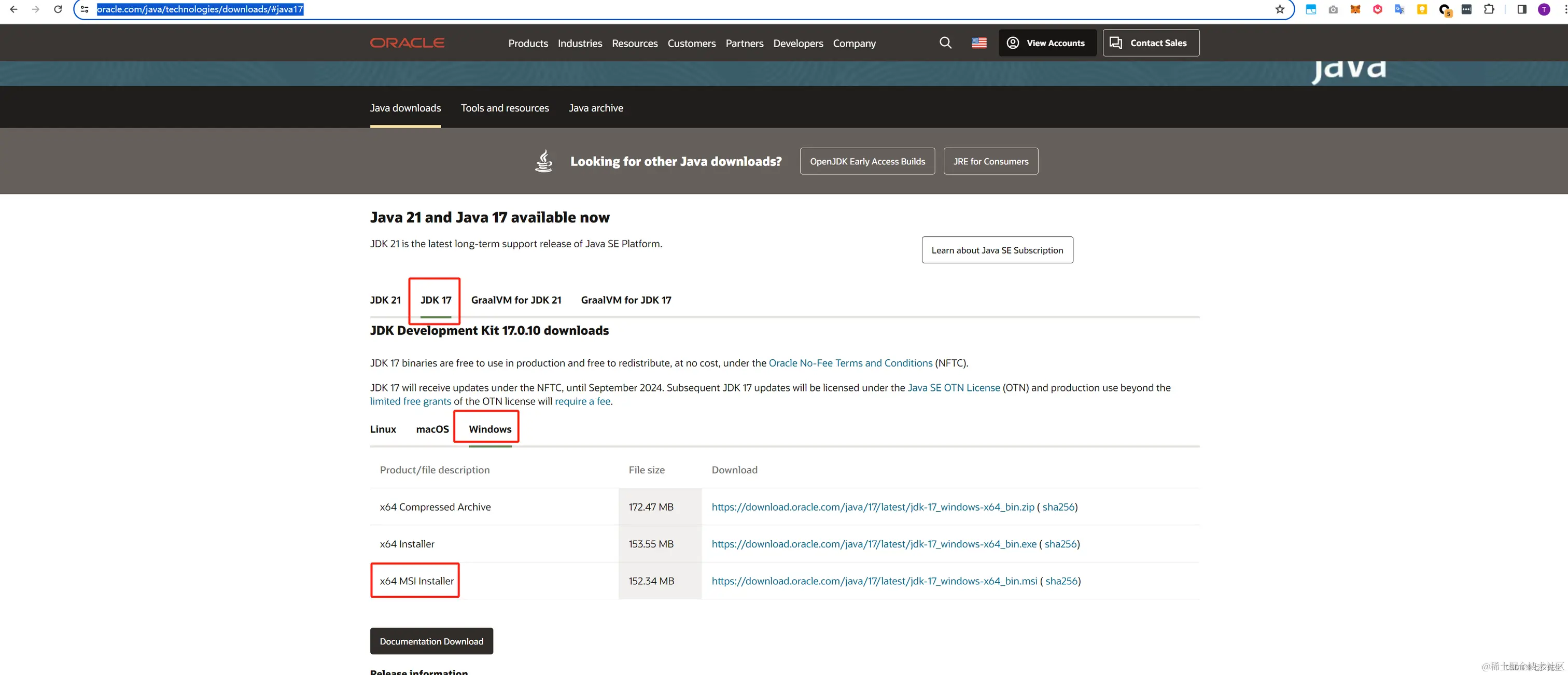1568x675 pixels.
Task: Click JRE for Consumers button
Action: click(x=990, y=161)
